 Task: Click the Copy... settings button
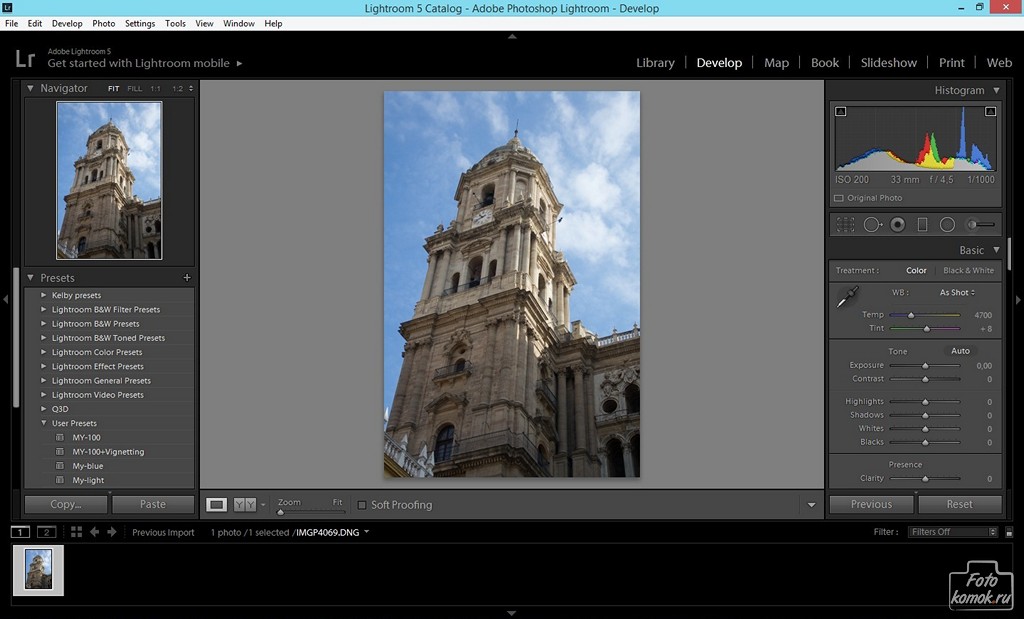click(x=66, y=504)
